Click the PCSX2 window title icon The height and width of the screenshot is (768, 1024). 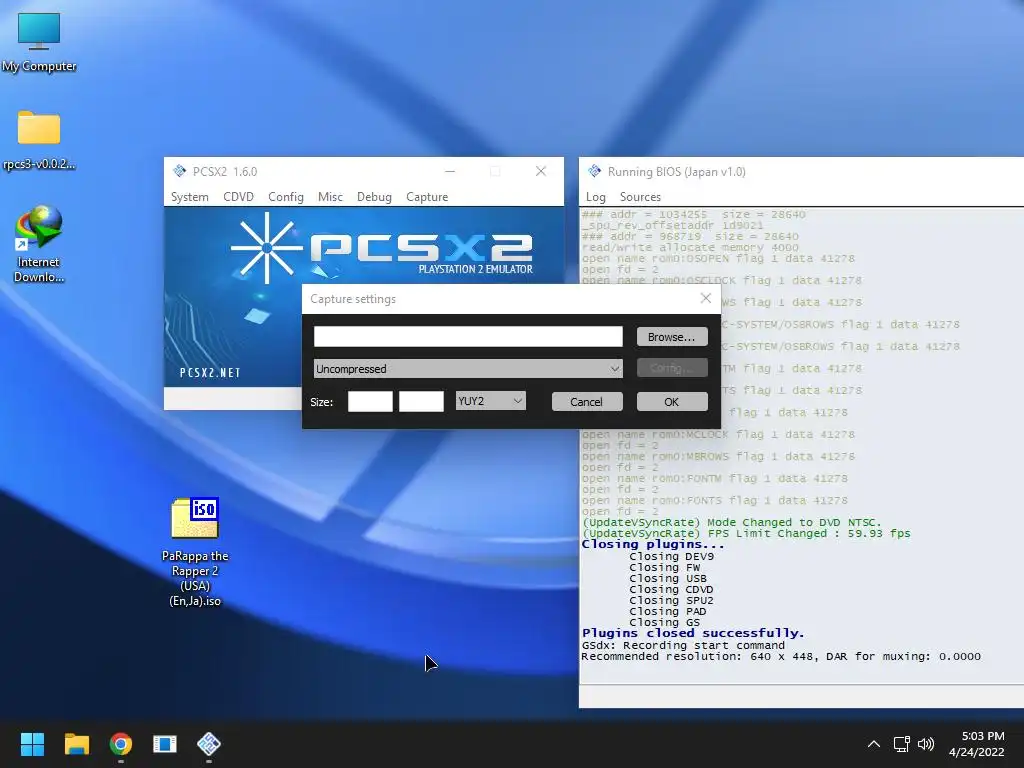pyautogui.click(x=180, y=171)
